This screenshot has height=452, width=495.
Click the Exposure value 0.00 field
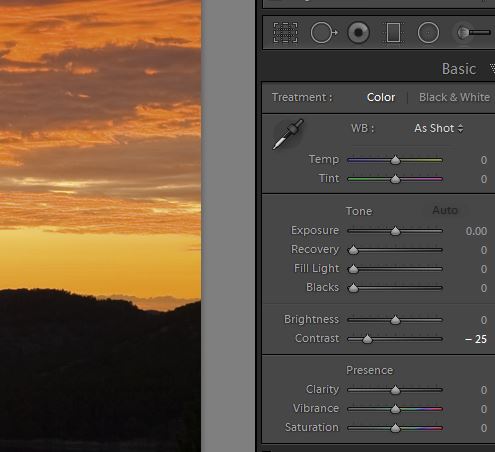(476, 231)
